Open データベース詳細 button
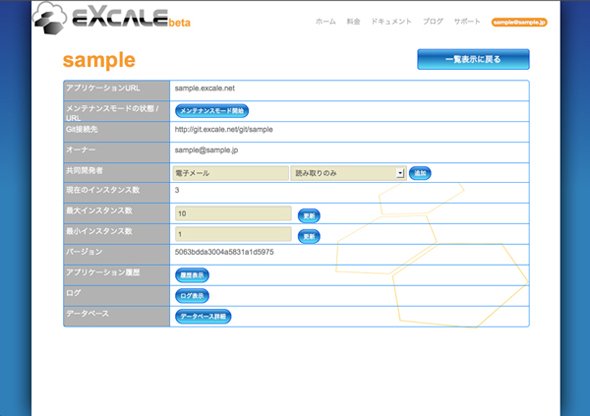The height and width of the screenshot is (416, 590). coord(203,316)
